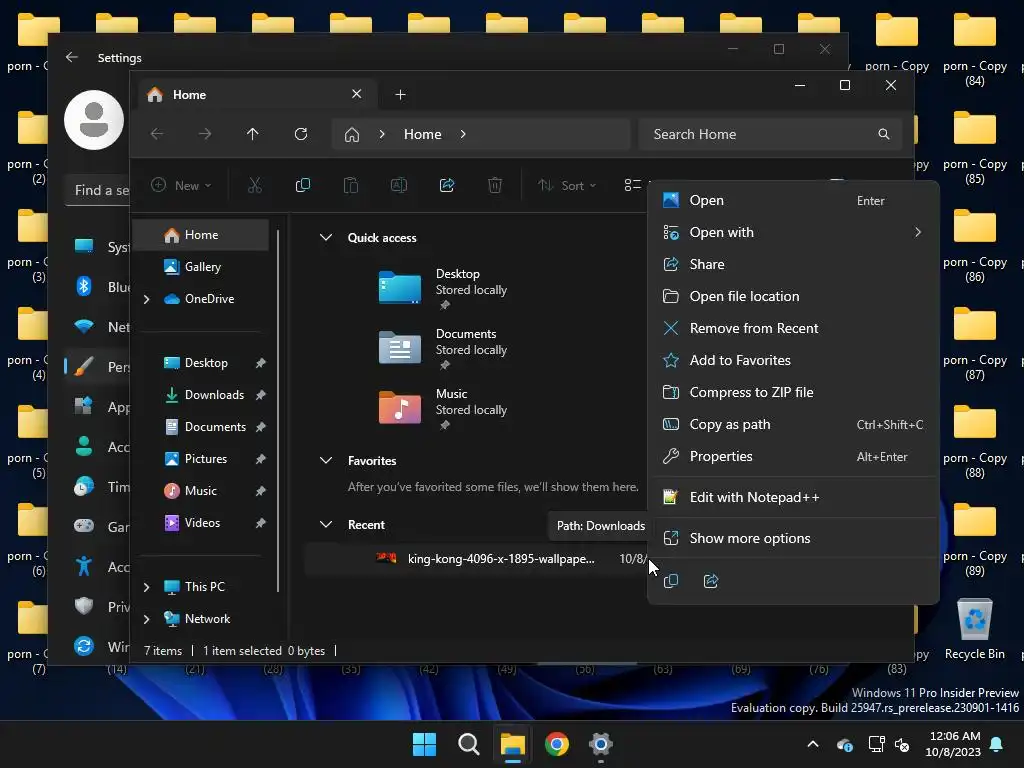Expand Network in navigation pane
The height and width of the screenshot is (768, 1024).
coord(147,619)
